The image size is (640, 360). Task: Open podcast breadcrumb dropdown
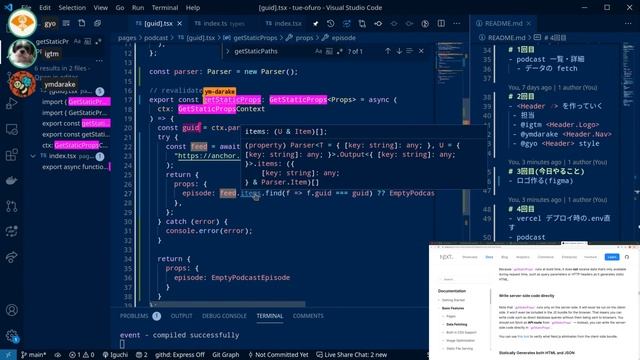pyautogui.click(x=156, y=38)
